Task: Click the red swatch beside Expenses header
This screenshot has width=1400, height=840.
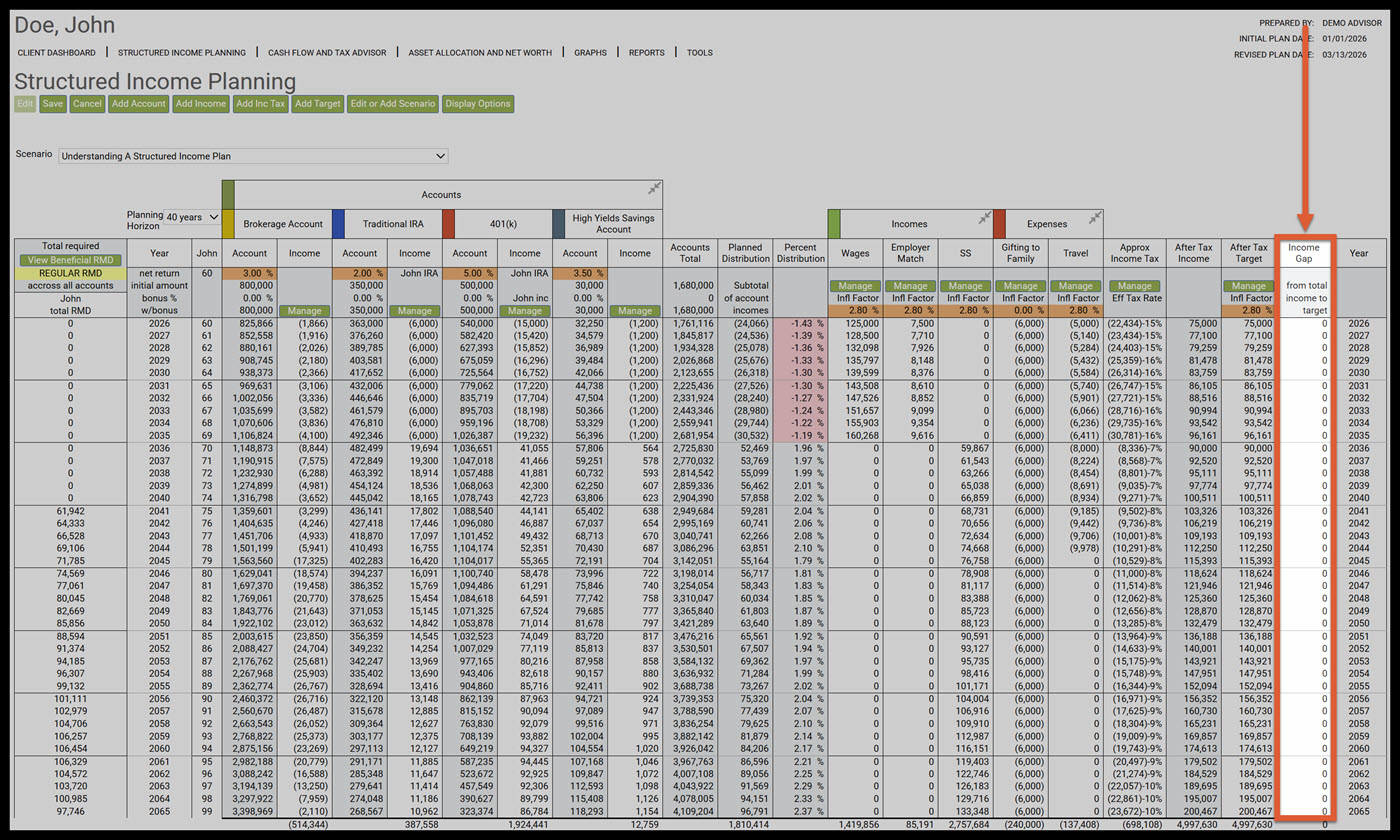Action: (x=1000, y=223)
